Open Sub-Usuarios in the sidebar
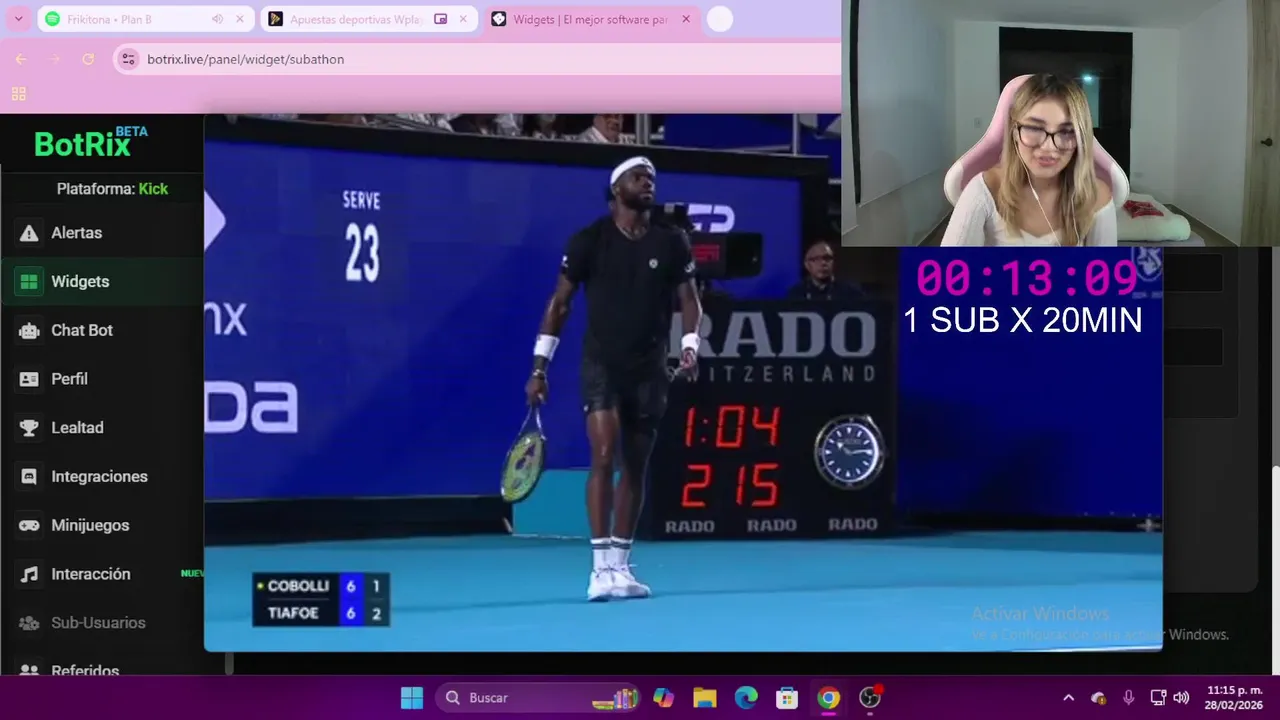1280x720 pixels. (x=100, y=623)
